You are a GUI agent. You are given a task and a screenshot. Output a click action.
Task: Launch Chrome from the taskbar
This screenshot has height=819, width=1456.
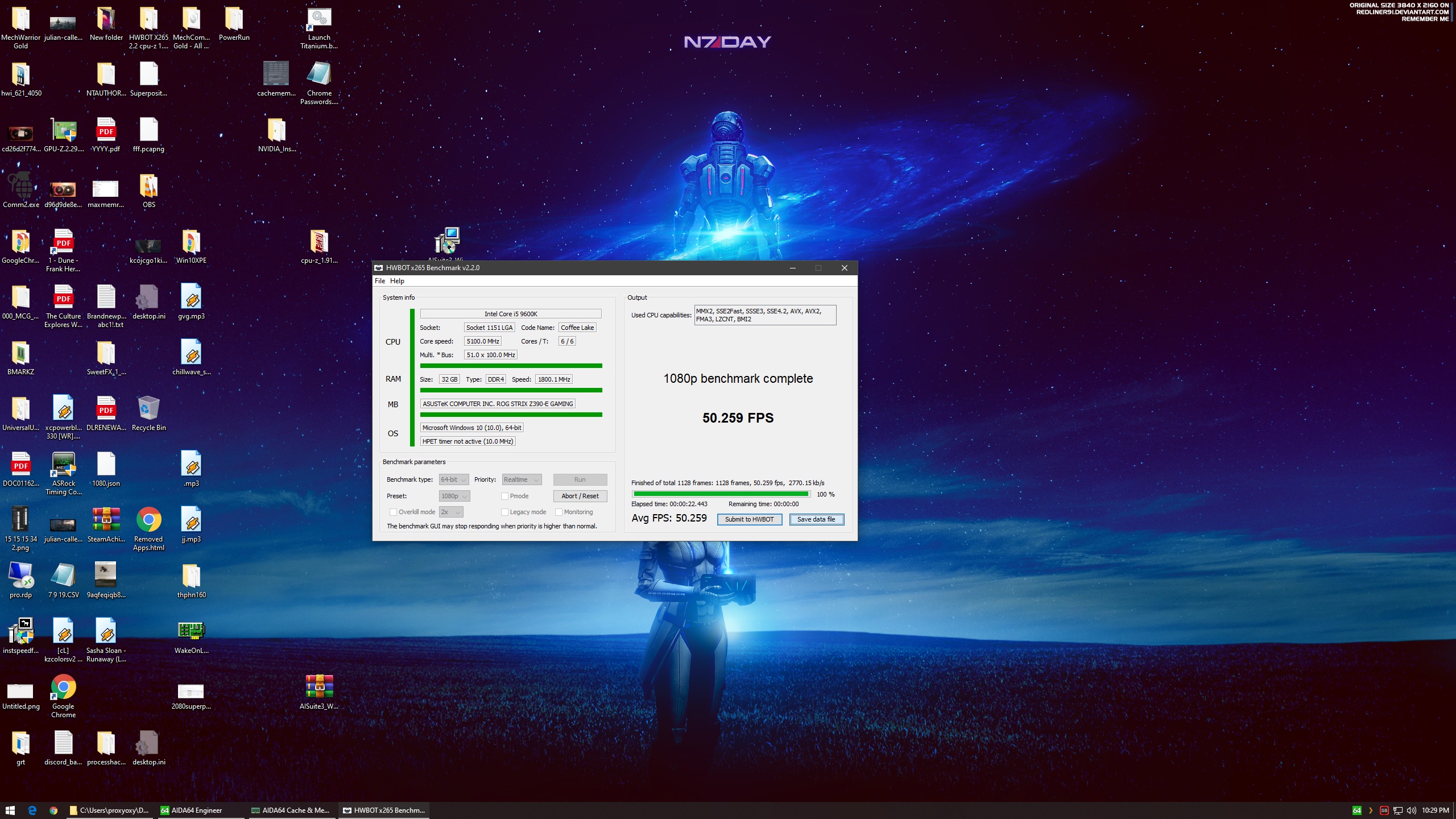click(x=53, y=810)
